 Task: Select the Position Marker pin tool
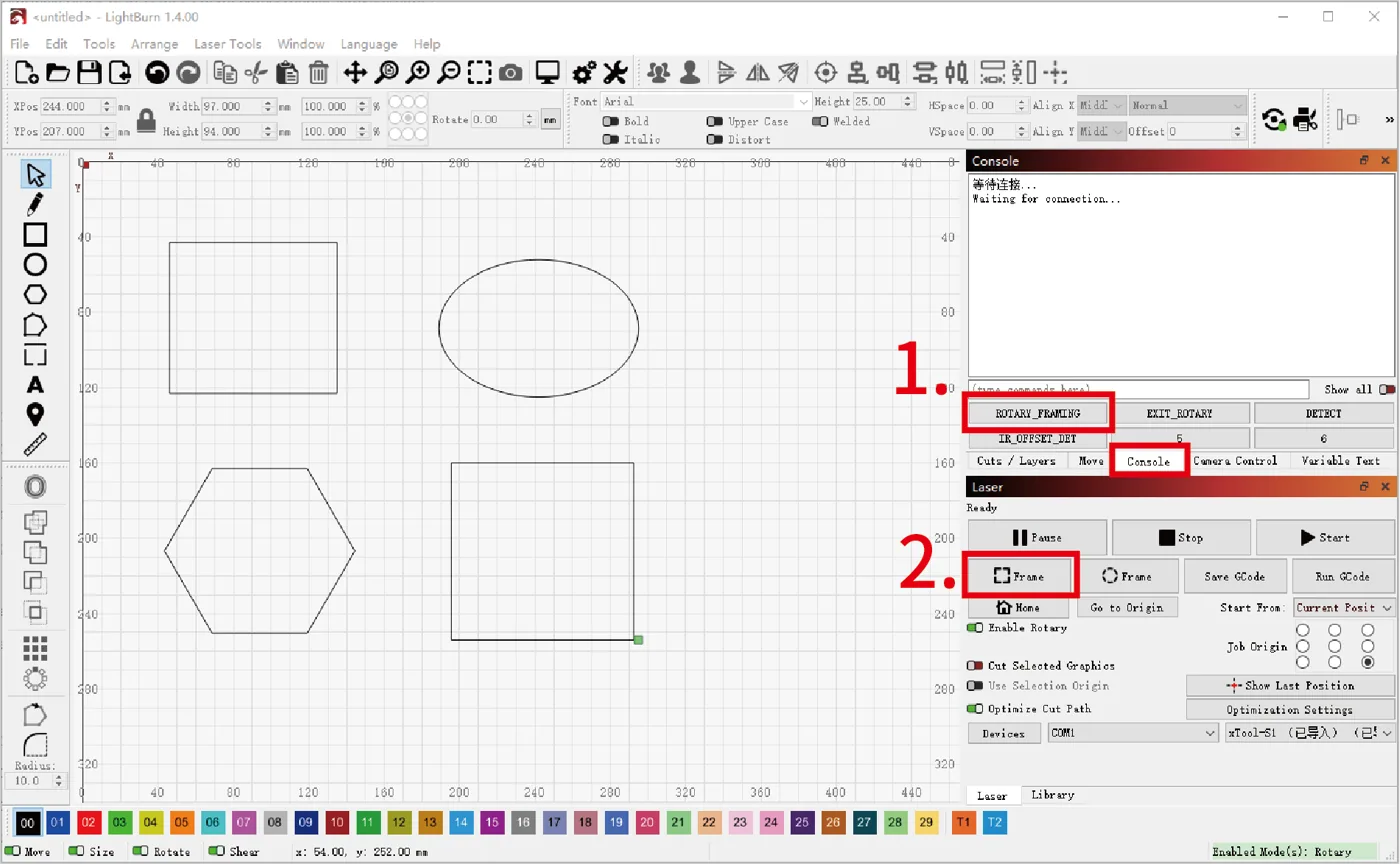(35, 415)
